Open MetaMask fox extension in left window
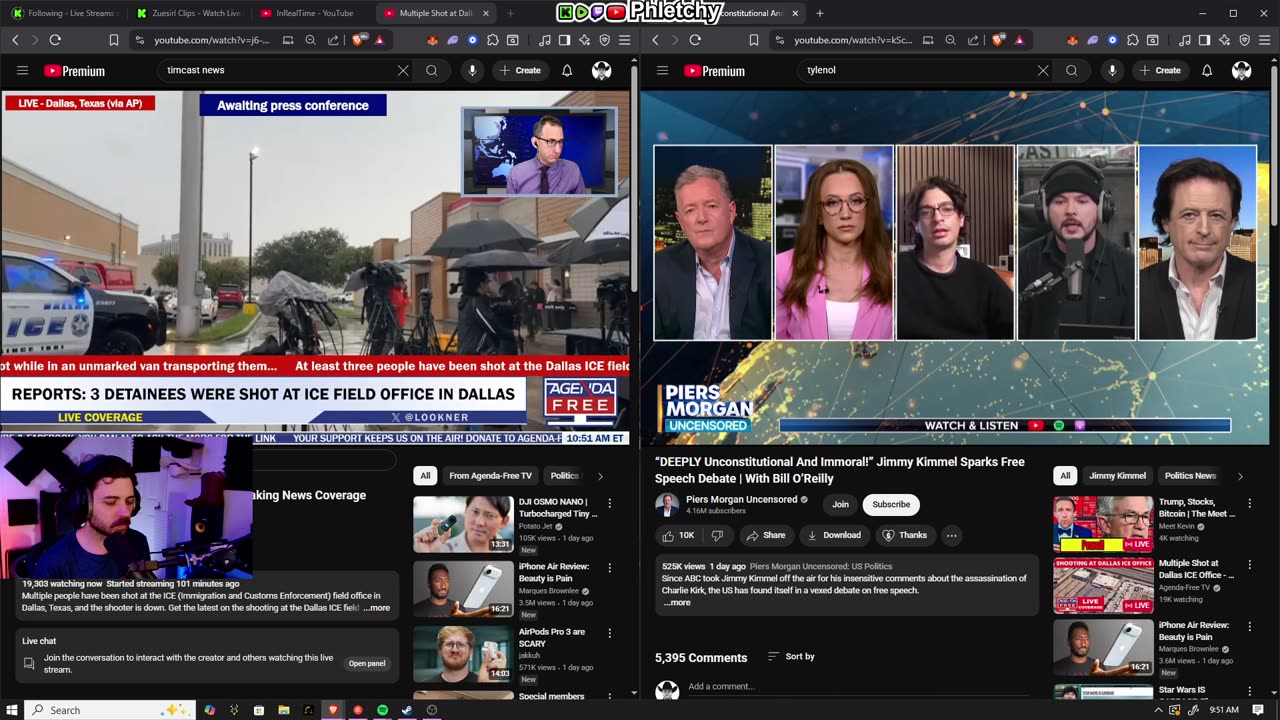The height and width of the screenshot is (720, 1280). point(432,40)
